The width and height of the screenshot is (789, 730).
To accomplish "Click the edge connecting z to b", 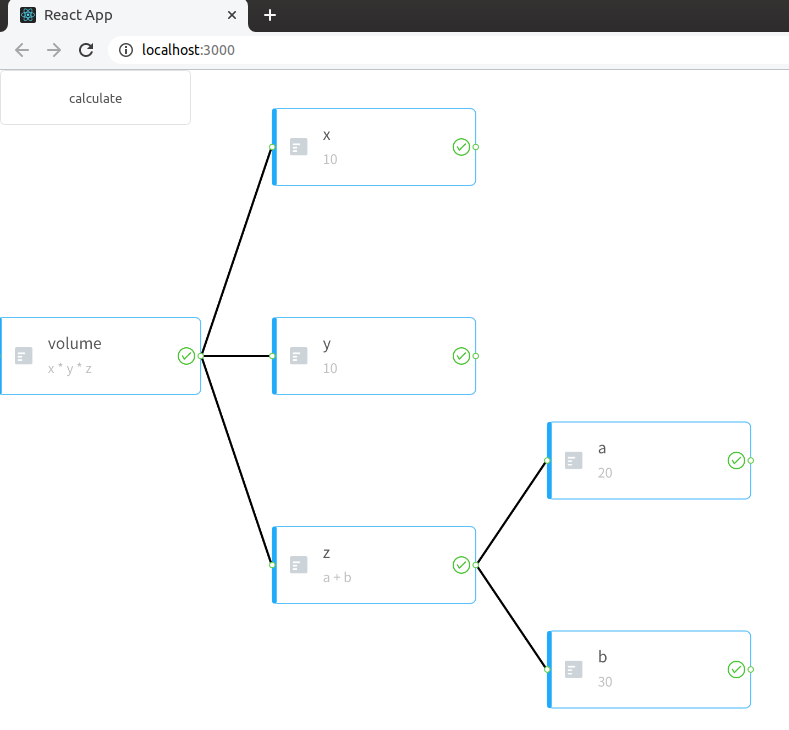I will pyautogui.click(x=511, y=617).
